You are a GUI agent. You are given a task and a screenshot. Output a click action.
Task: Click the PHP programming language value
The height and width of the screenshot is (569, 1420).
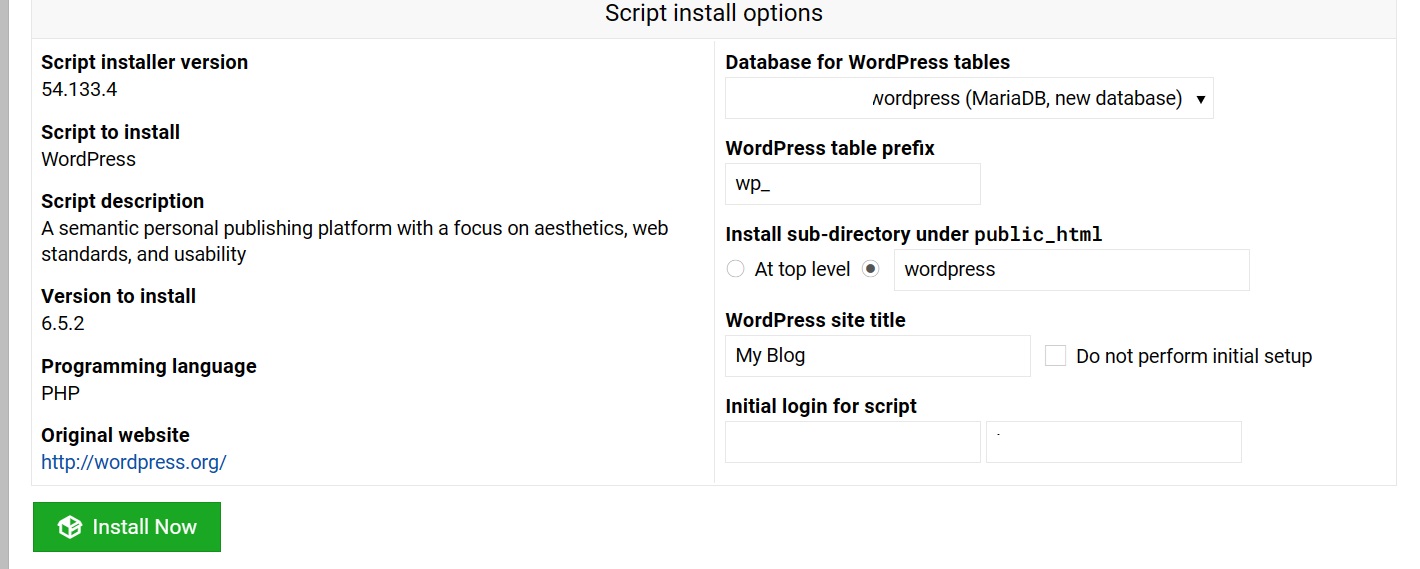tap(60, 393)
